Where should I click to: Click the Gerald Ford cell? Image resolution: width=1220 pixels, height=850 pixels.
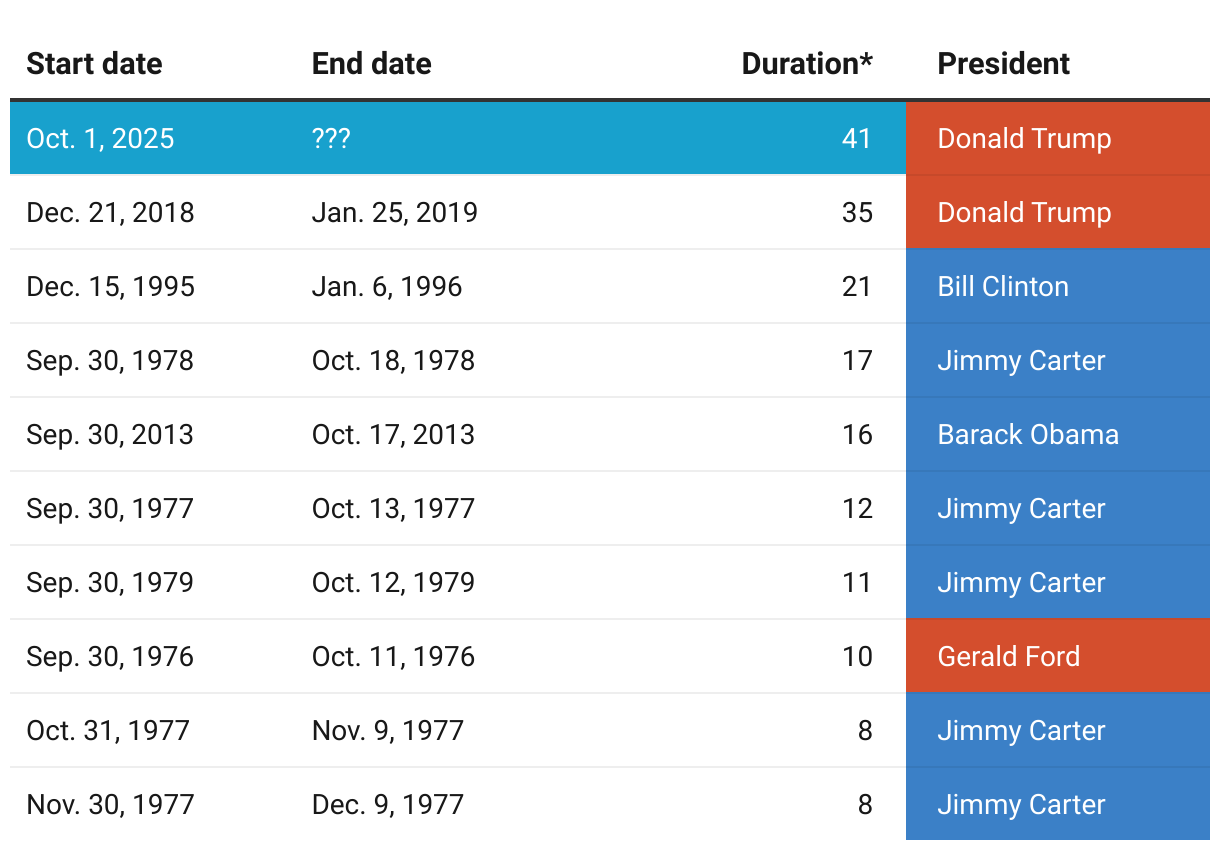1008,657
